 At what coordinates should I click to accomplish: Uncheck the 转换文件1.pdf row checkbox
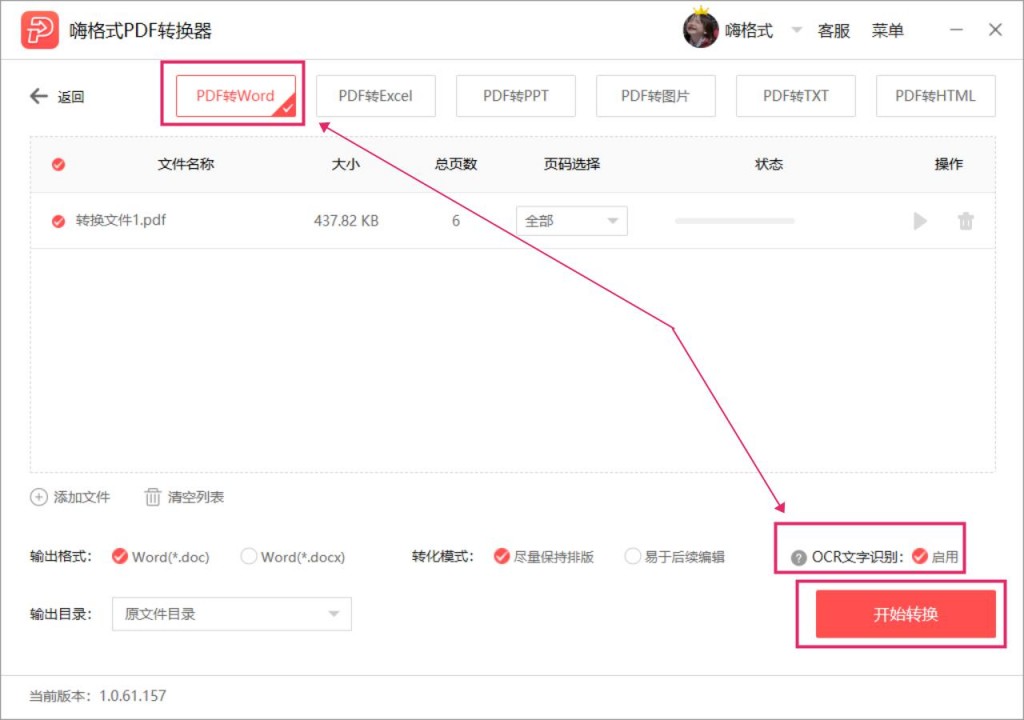click(58, 221)
